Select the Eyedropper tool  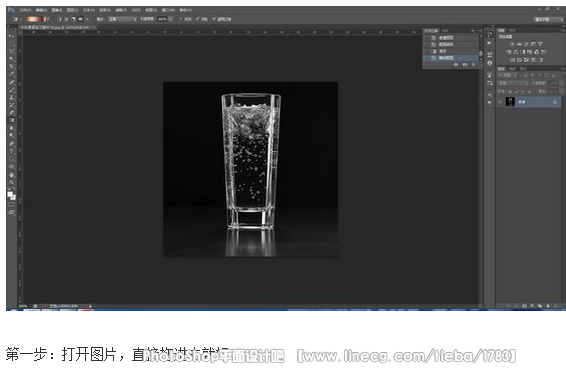[x=11, y=74]
